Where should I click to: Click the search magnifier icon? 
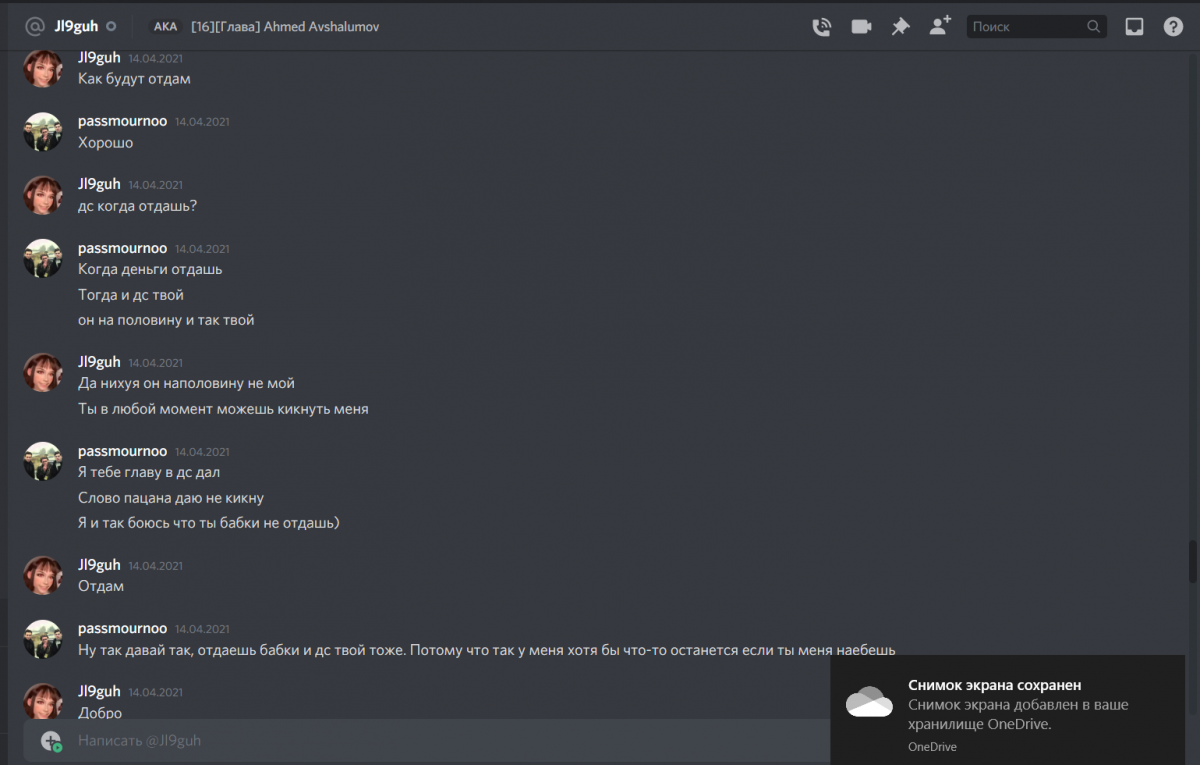tap(1094, 27)
